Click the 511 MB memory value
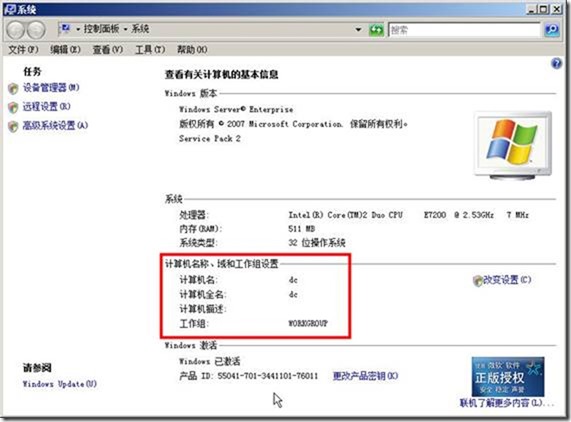This screenshot has height=422, width=571. [x=302, y=229]
